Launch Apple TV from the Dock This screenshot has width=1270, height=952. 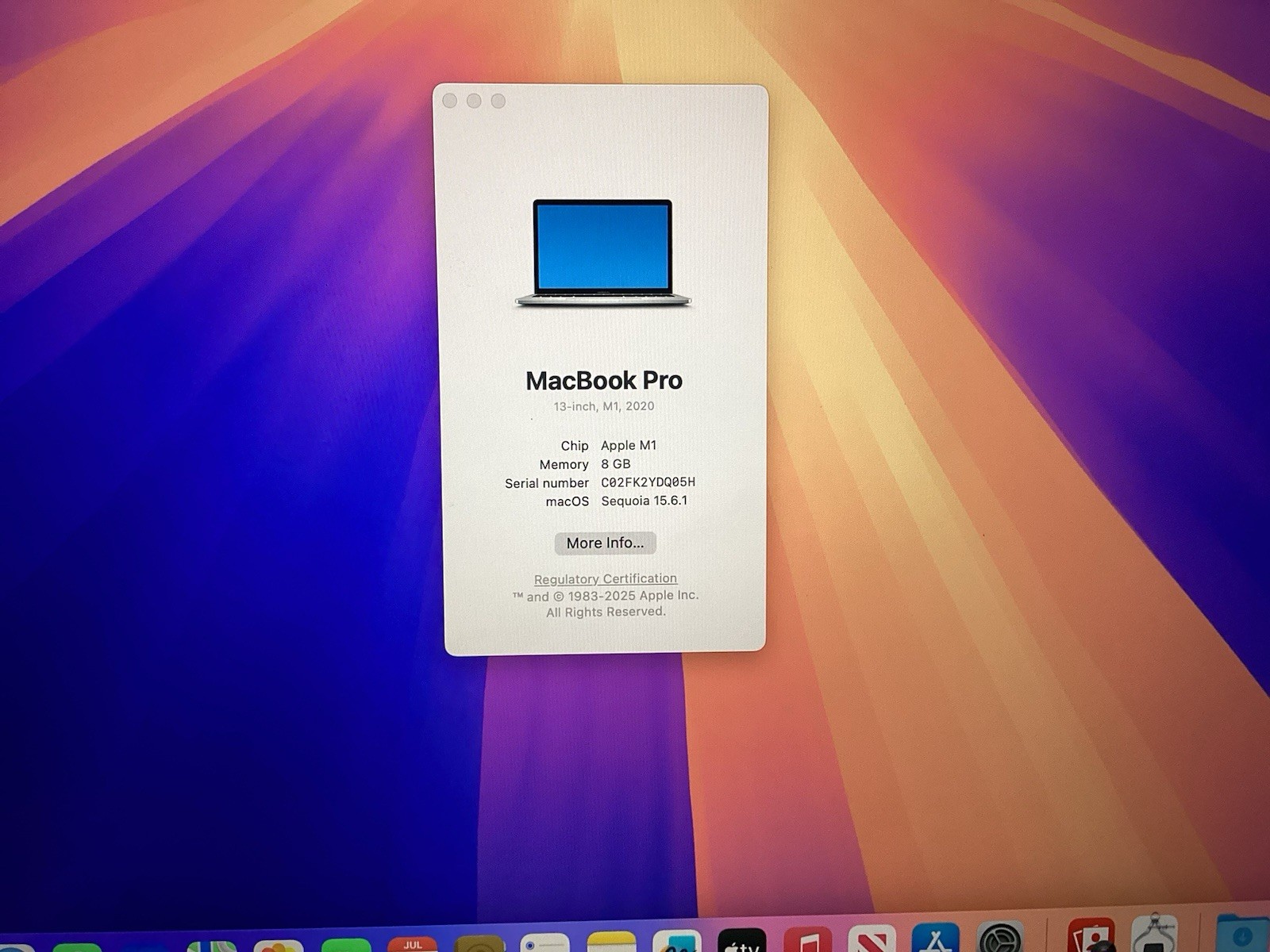click(742, 940)
